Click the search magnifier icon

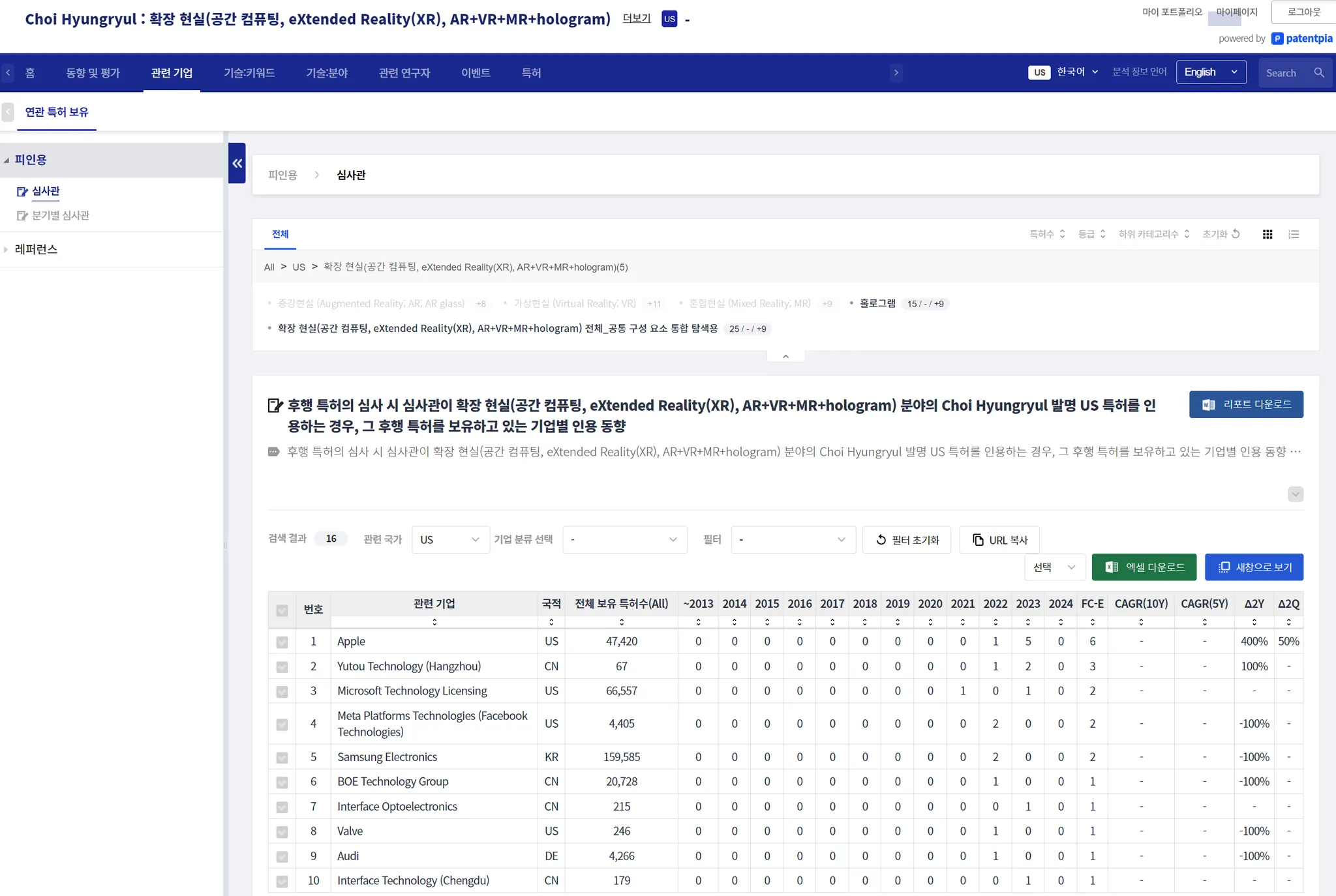click(1319, 72)
